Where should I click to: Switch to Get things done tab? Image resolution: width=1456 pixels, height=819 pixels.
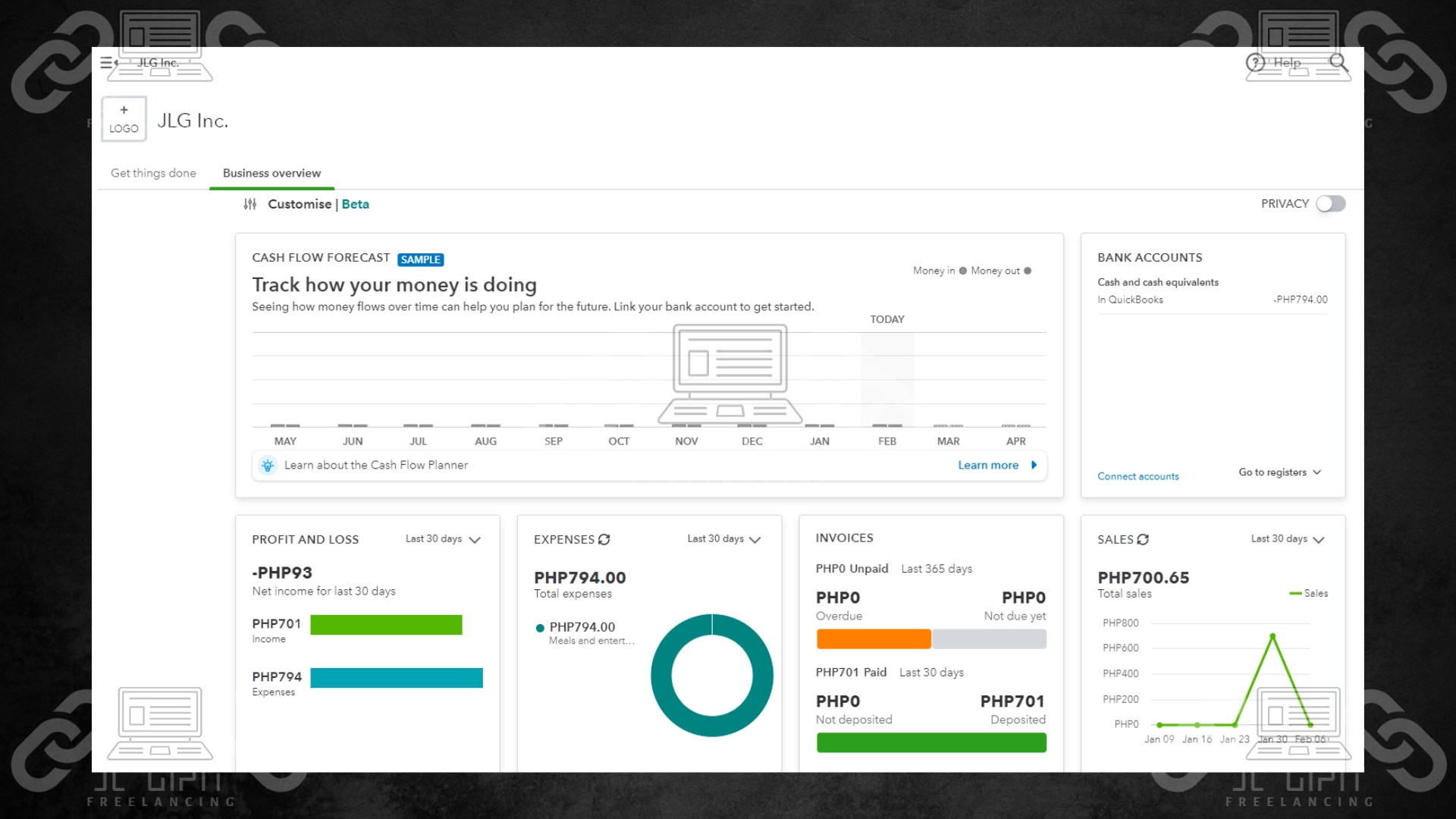point(153,173)
